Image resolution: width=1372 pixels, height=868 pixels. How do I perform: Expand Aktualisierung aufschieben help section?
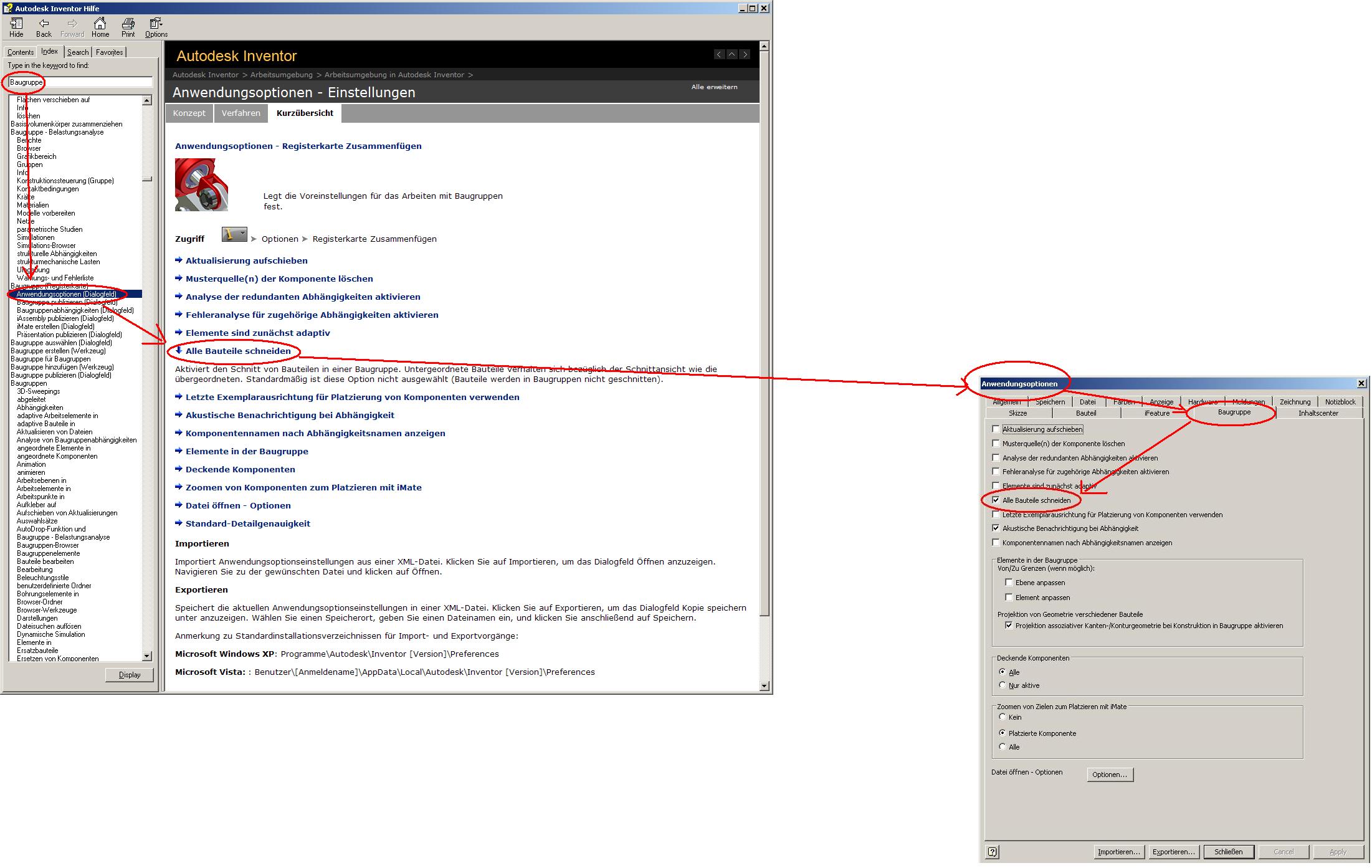click(x=246, y=260)
